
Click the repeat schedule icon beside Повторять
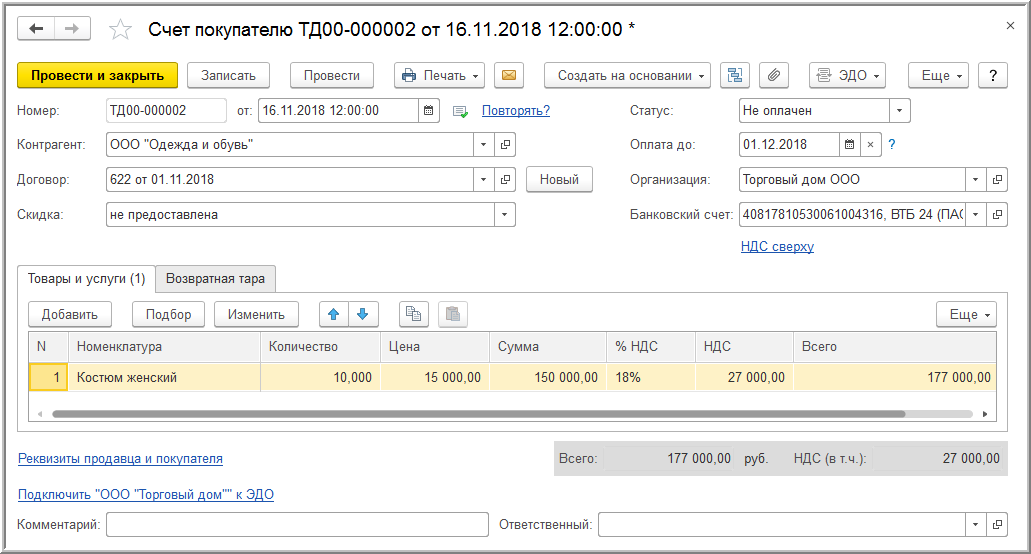[x=460, y=112]
